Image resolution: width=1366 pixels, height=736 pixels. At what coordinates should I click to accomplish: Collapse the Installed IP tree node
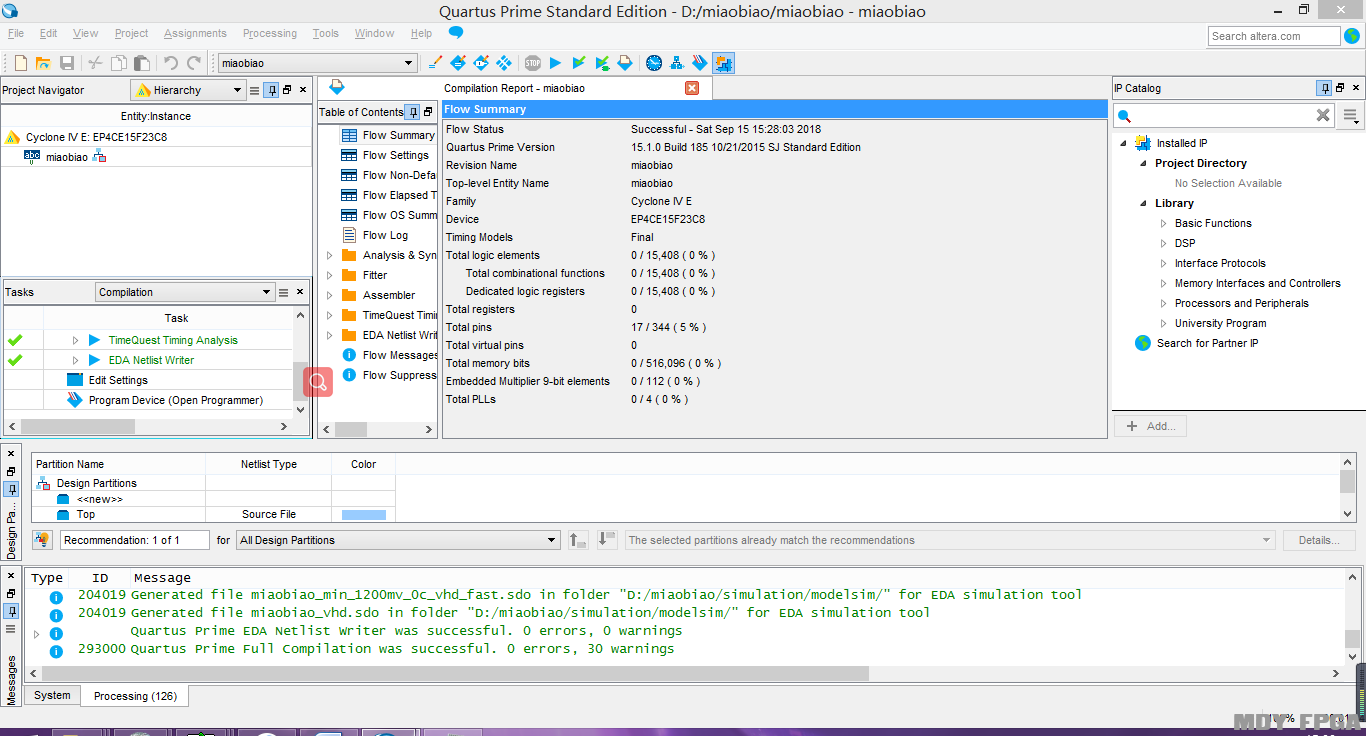(1123, 143)
